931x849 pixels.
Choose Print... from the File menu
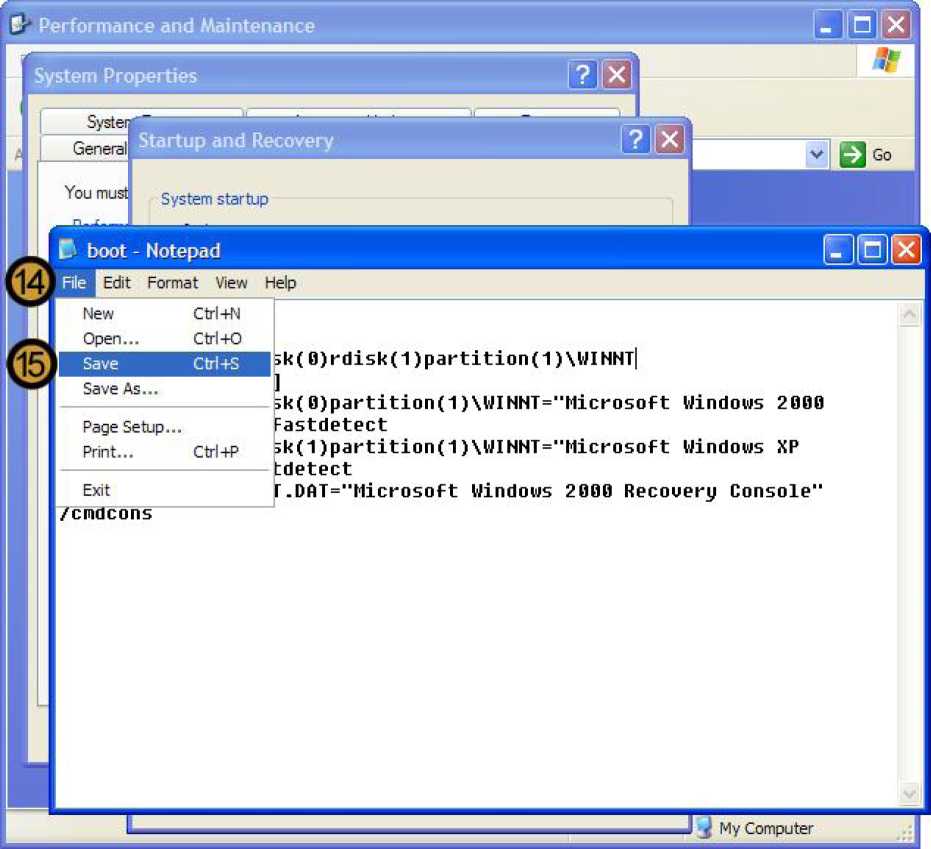[165, 452]
